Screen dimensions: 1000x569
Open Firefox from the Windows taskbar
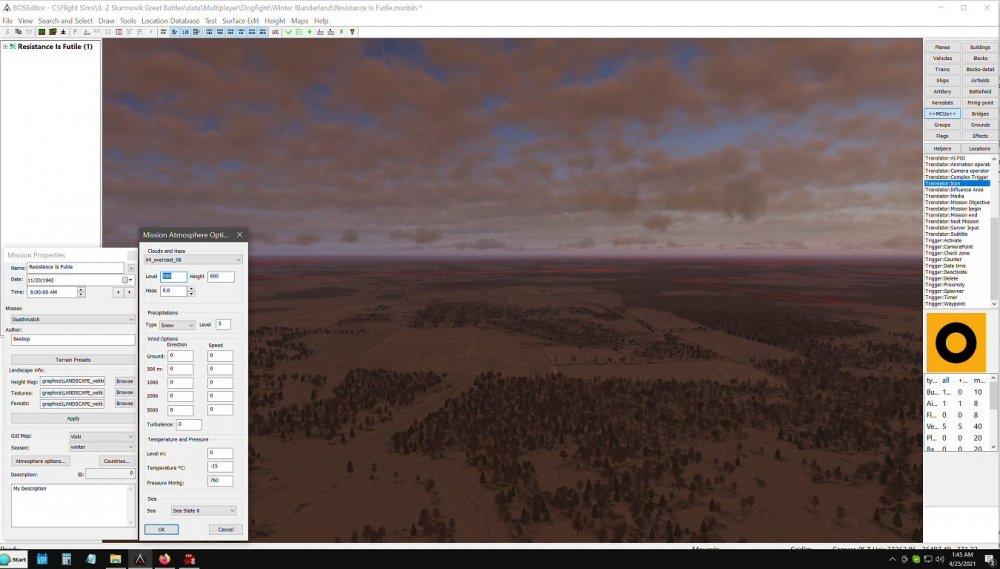pyautogui.click(x=164, y=558)
